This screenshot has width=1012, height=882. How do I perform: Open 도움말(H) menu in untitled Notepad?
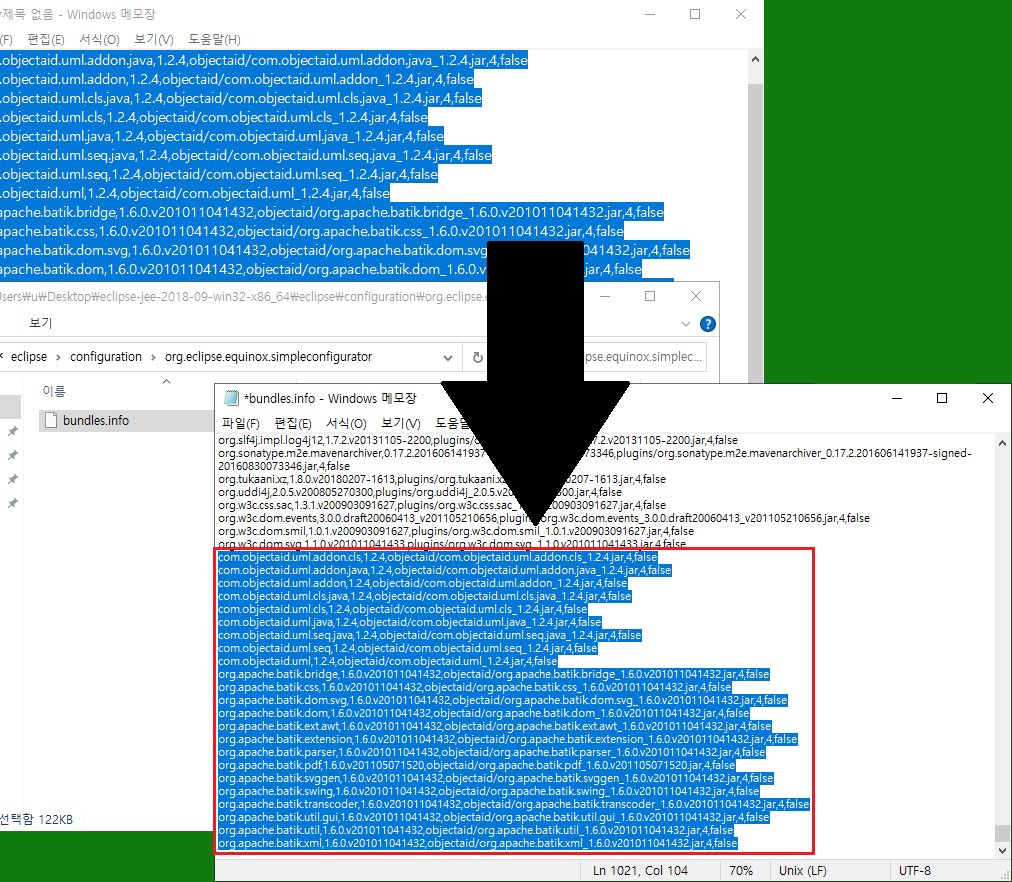coord(214,39)
